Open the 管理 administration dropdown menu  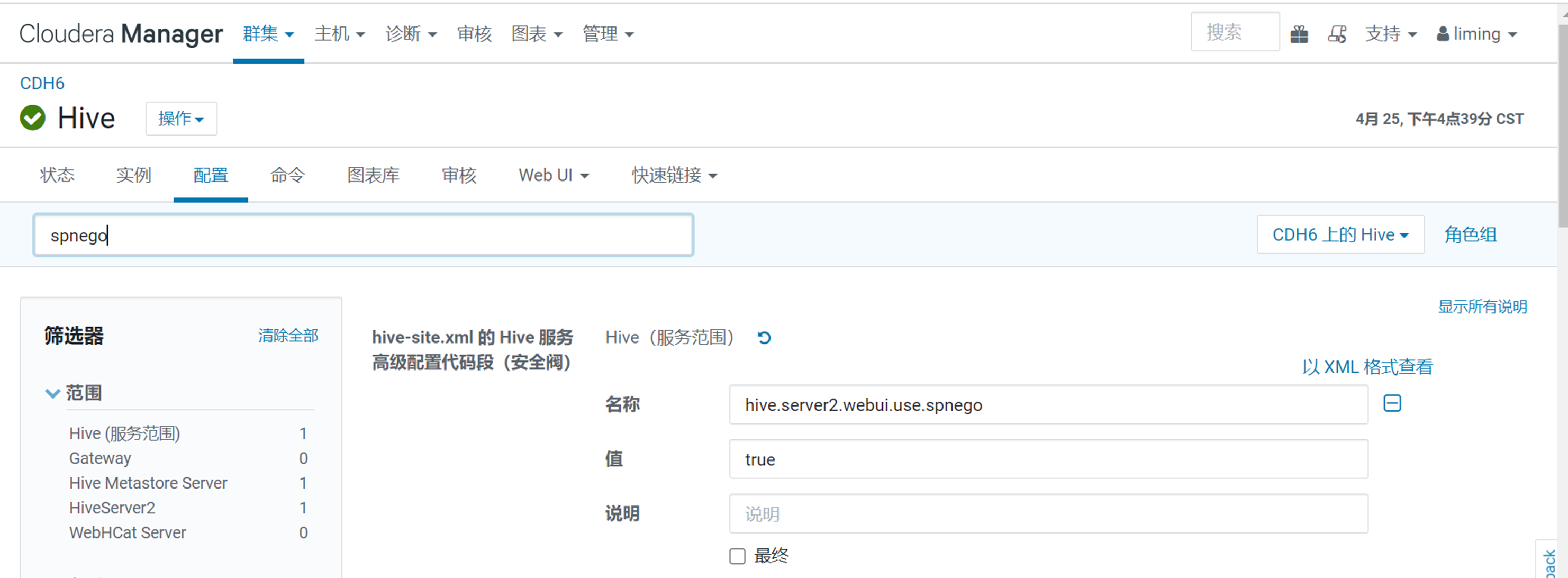click(608, 34)
